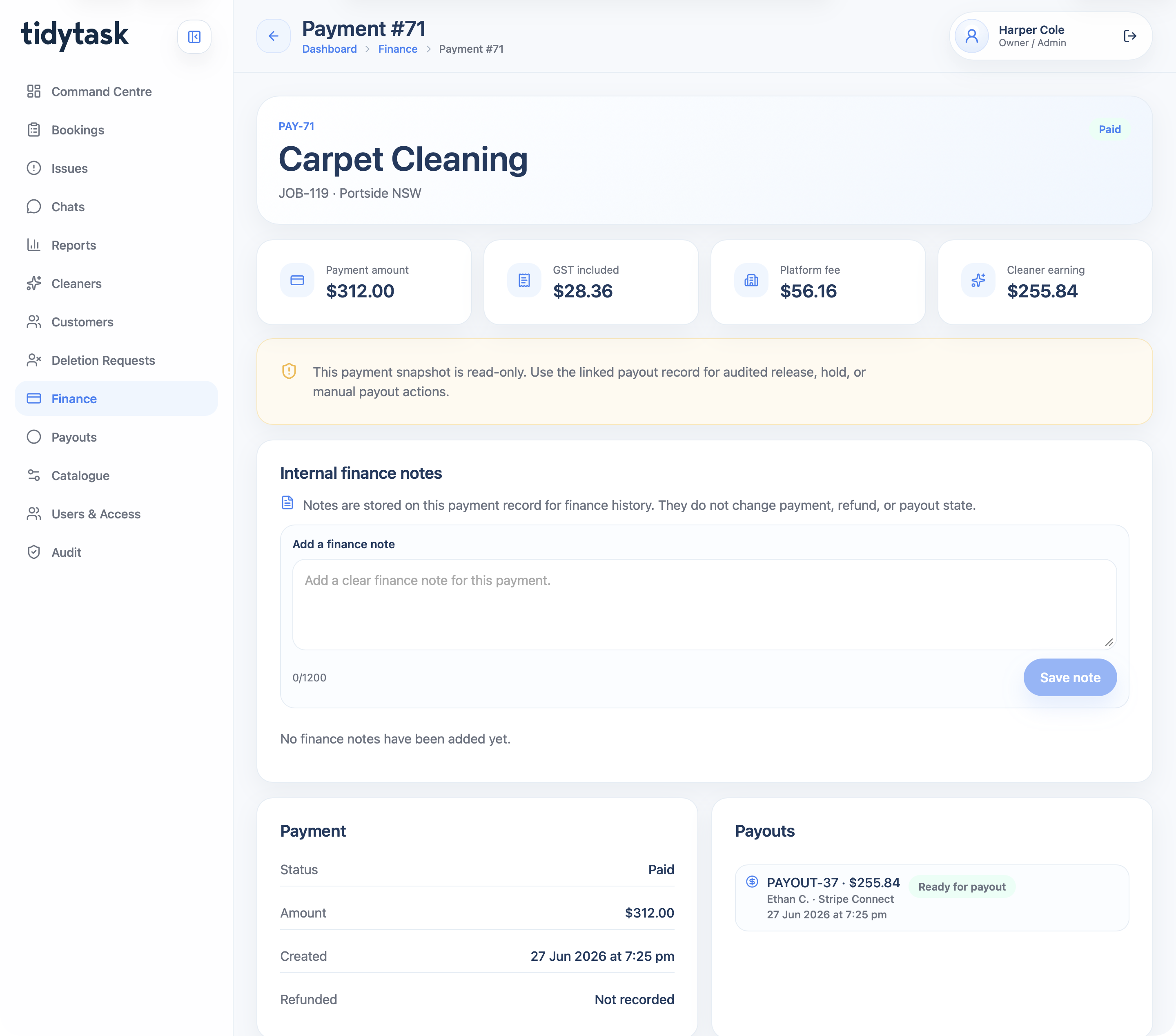This screenshot has width=1176, height=1036.
Task: Click the Cleaners sparkle icon in sidebar
Action: pyautogui.click(x=34, y=283)
